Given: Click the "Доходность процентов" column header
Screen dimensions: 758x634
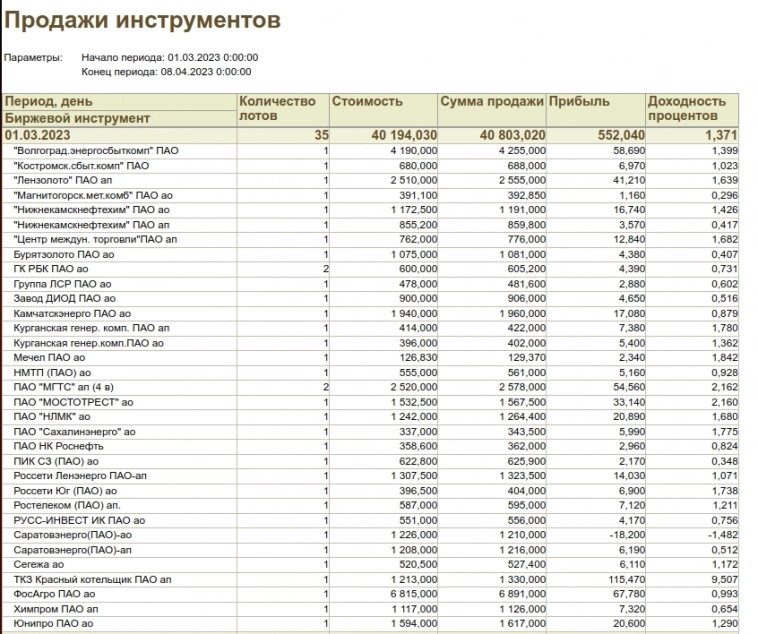Looking at the screenshot, I should [686, 109].
